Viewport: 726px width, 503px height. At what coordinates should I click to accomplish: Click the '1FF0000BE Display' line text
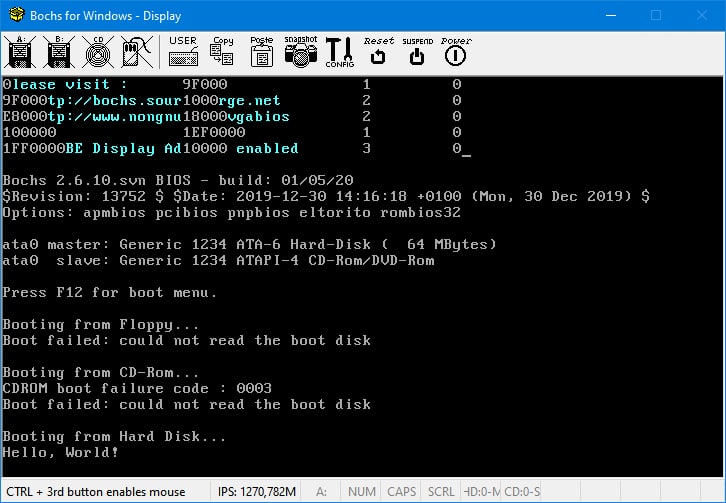pyautogui.click(x=150, y=148)
